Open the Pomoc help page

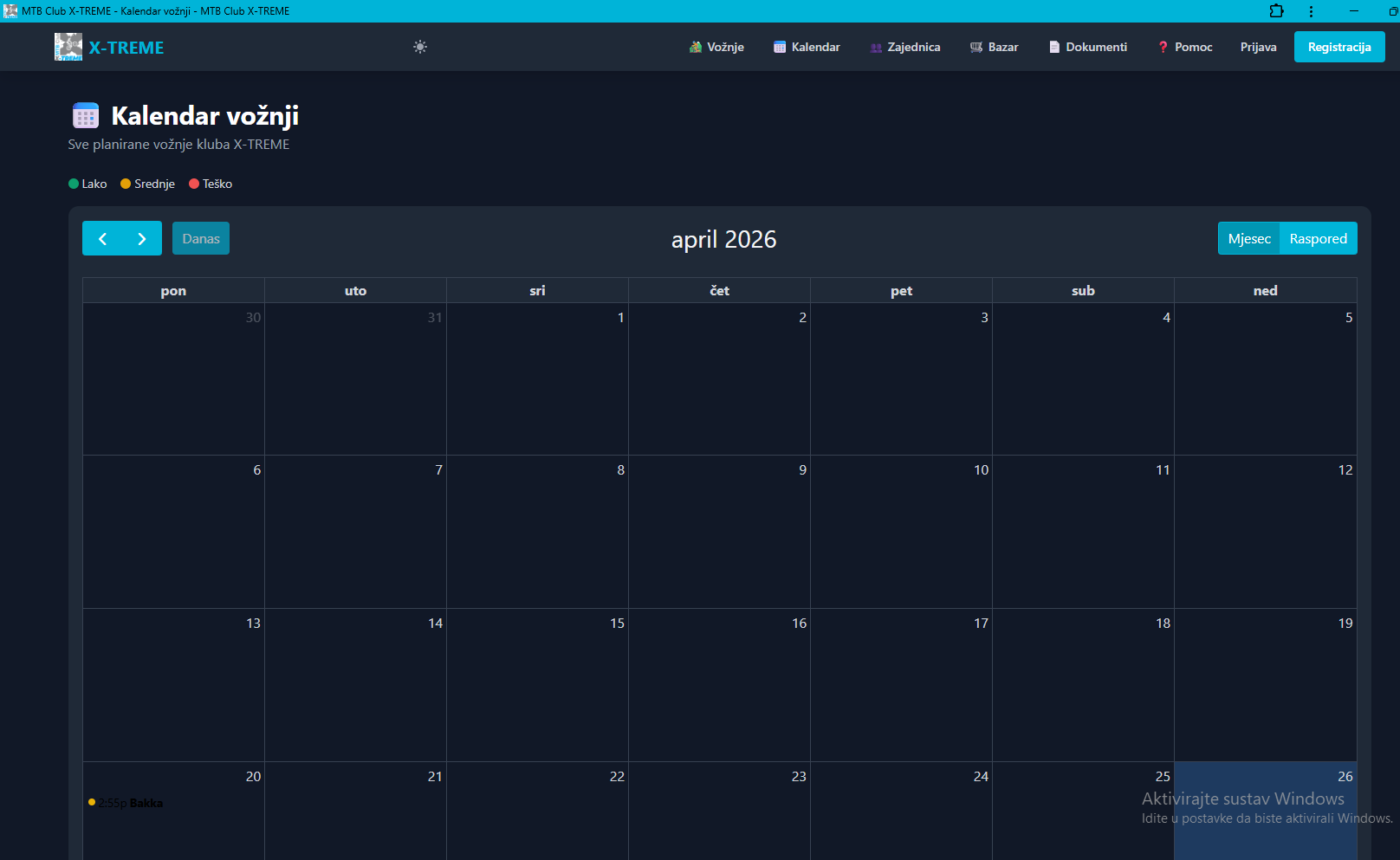tap(1184, 47)
